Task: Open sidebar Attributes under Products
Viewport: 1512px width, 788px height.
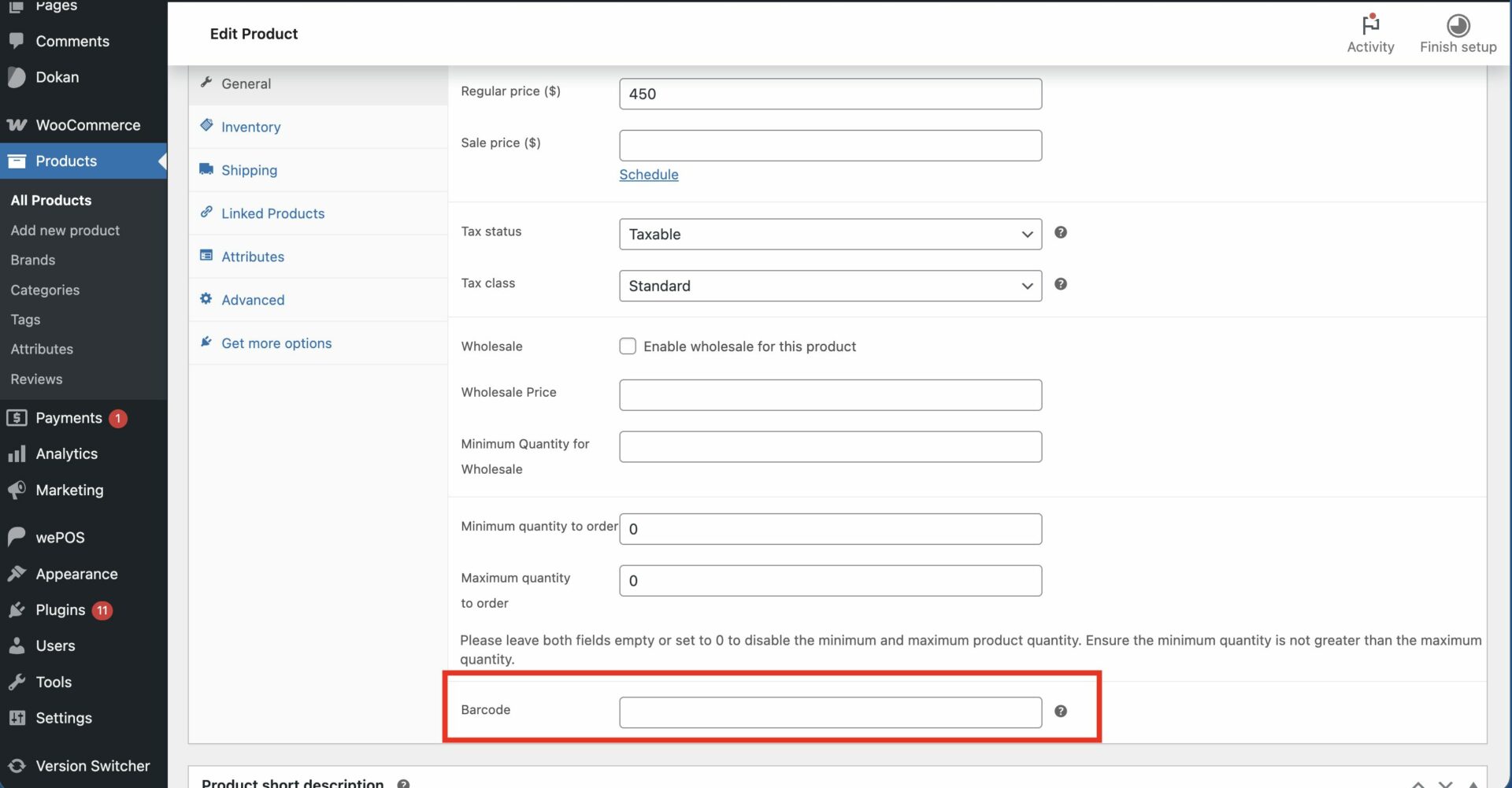Action: 42,349
